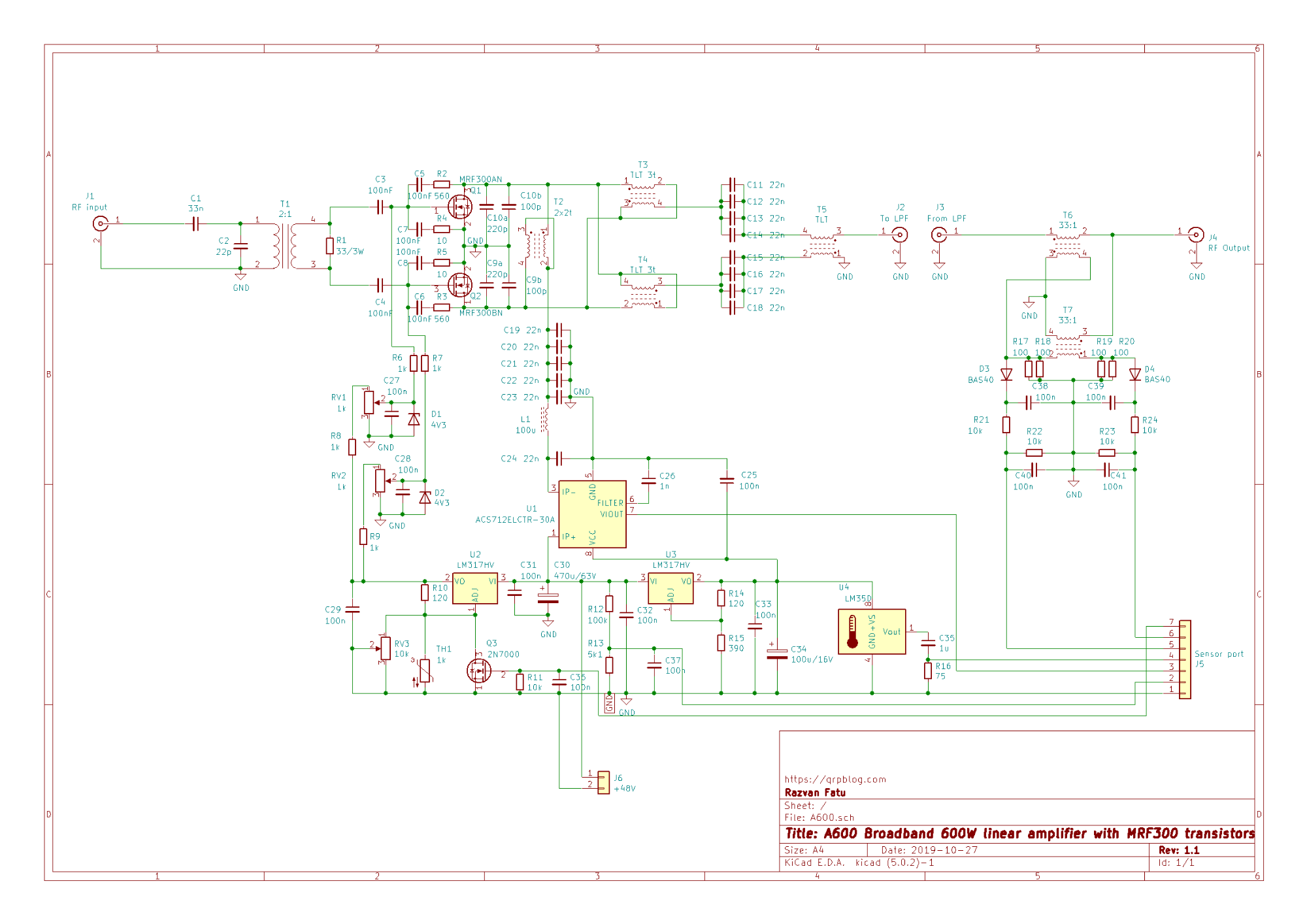The image size is (1307, 924).
Task: Click the U4 LM35D temperature sensor symbol
Action: (871, 631)
